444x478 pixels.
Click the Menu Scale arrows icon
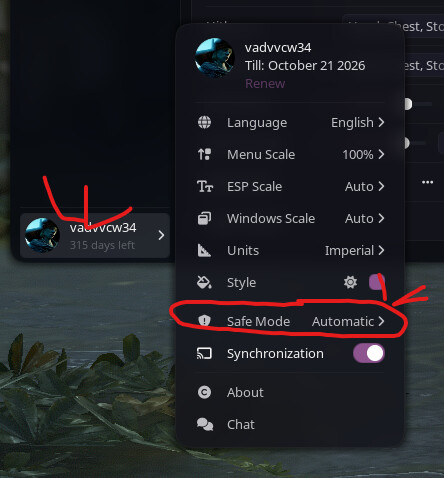pos(204,154)
